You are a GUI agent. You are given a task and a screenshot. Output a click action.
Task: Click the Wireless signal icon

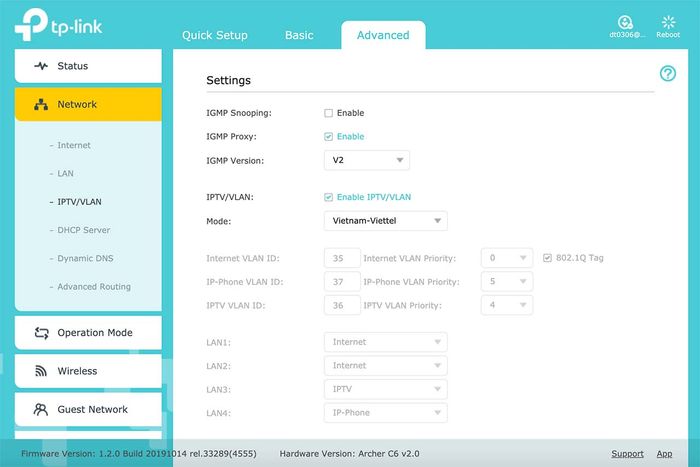click(41, 371)
